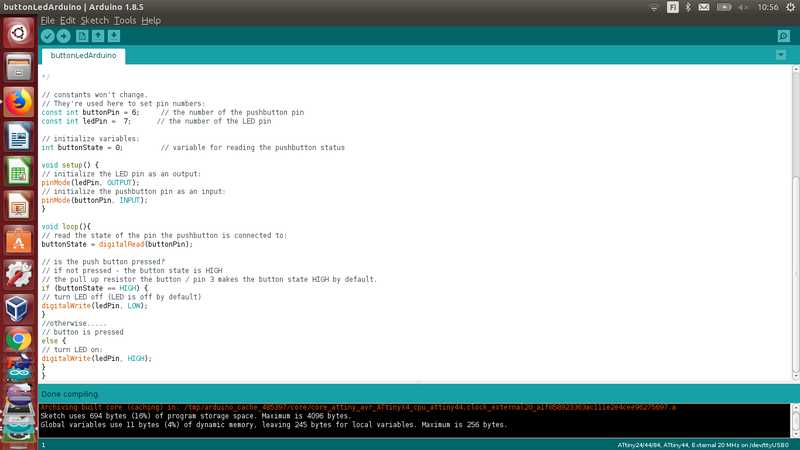Click the '// constants won't change.' comment
The image size is (800, 450).
point(94,95)
